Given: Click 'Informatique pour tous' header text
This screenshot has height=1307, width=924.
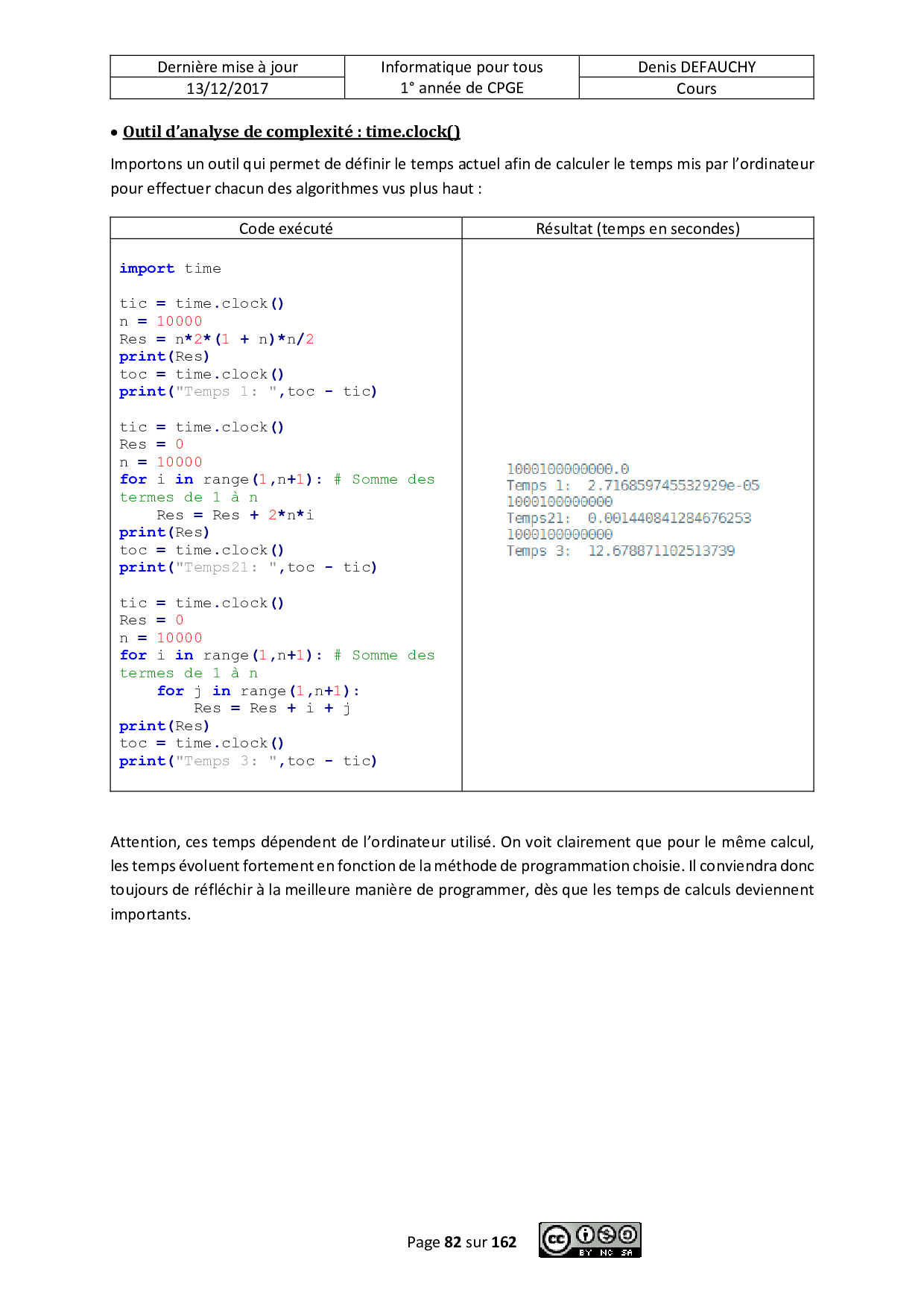Looking at the screenshot, I should tap(461, 67).
